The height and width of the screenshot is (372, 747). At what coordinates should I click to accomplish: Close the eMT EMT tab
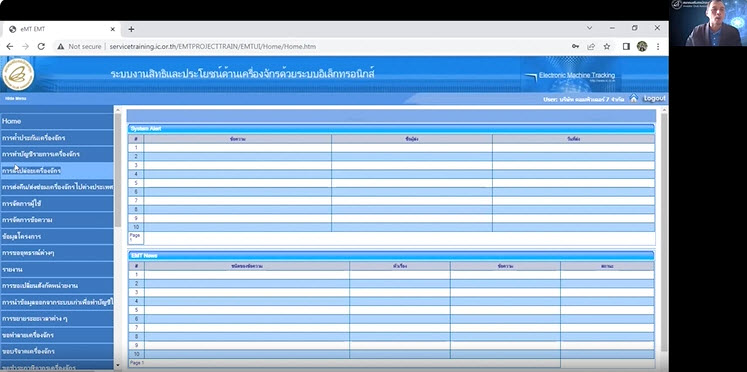point(112,29)
